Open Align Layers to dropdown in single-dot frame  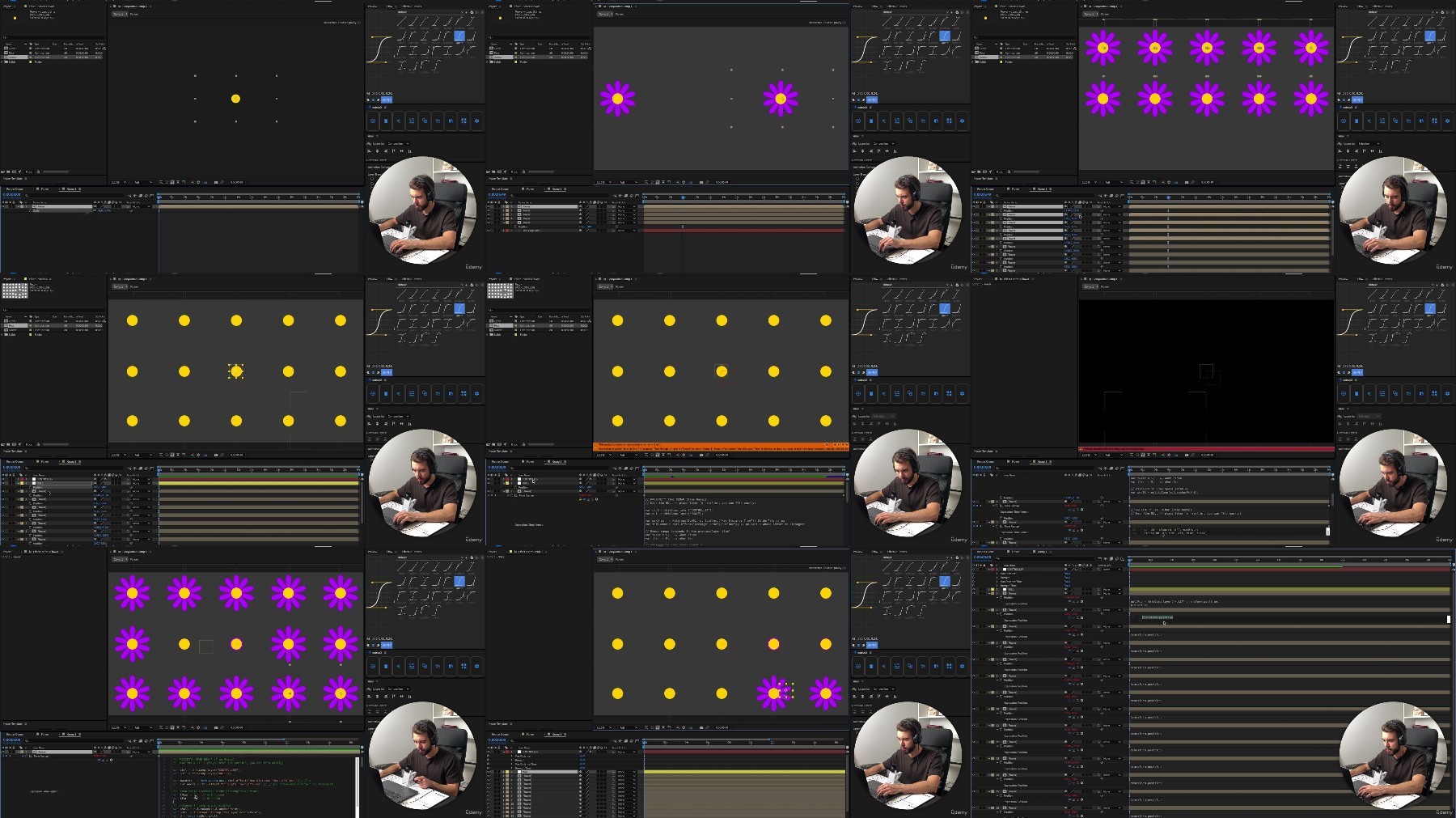(x=400, y=144)
